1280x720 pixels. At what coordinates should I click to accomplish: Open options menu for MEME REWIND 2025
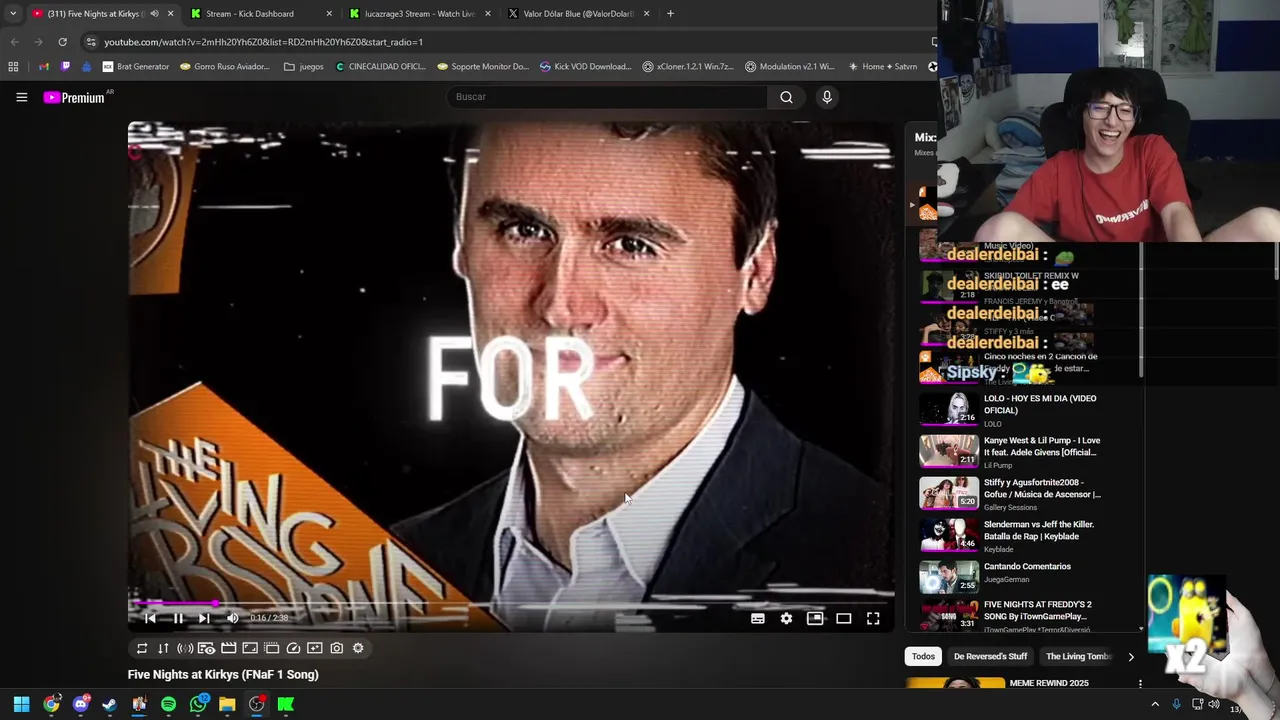(x=1140, y=684)
